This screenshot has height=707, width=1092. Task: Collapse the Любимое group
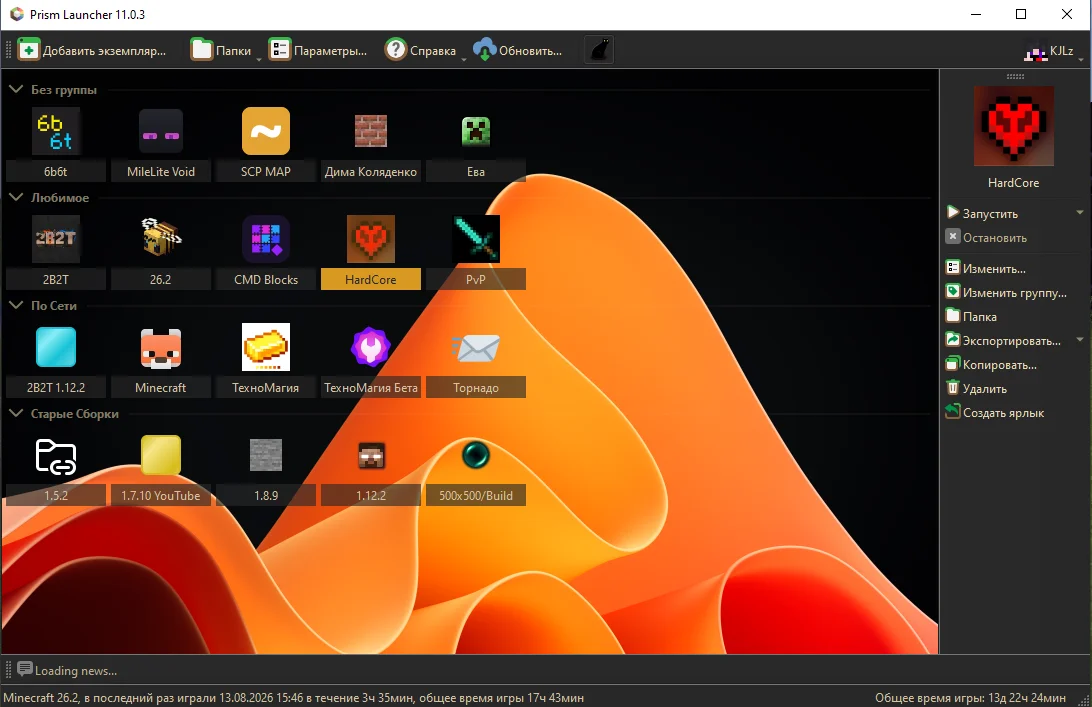[x=16, y=197]
